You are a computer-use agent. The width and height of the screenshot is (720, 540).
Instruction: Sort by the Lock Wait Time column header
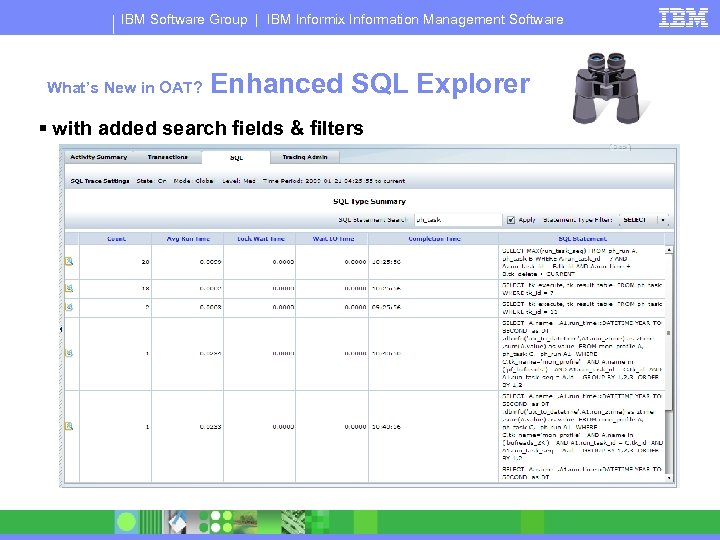point(260,239)
